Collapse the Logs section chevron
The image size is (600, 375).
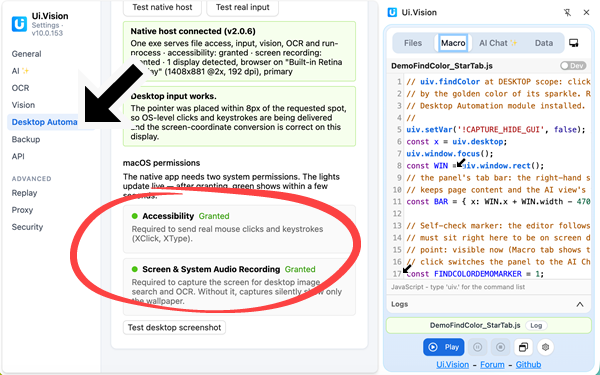click(x=580, y=304)
